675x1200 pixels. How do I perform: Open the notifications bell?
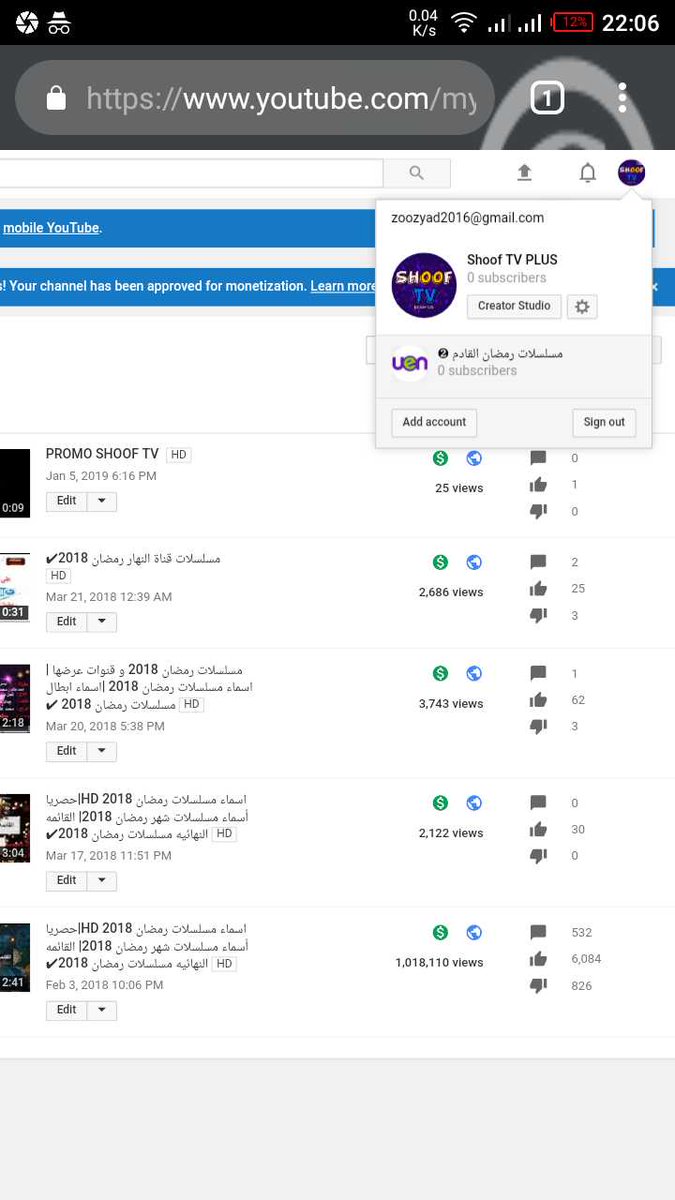(x=588, y=173)
